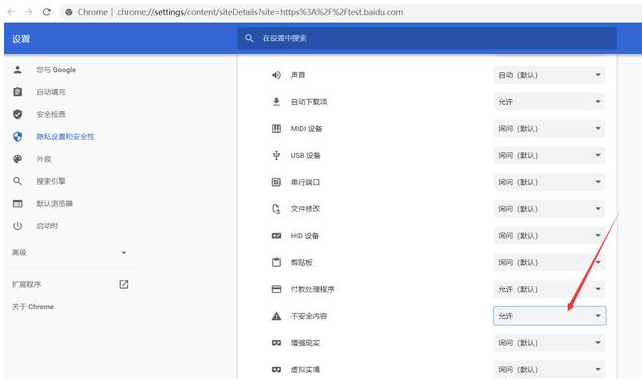Open the 自动下载项 permission dropdown

click(x=549, y=102)
